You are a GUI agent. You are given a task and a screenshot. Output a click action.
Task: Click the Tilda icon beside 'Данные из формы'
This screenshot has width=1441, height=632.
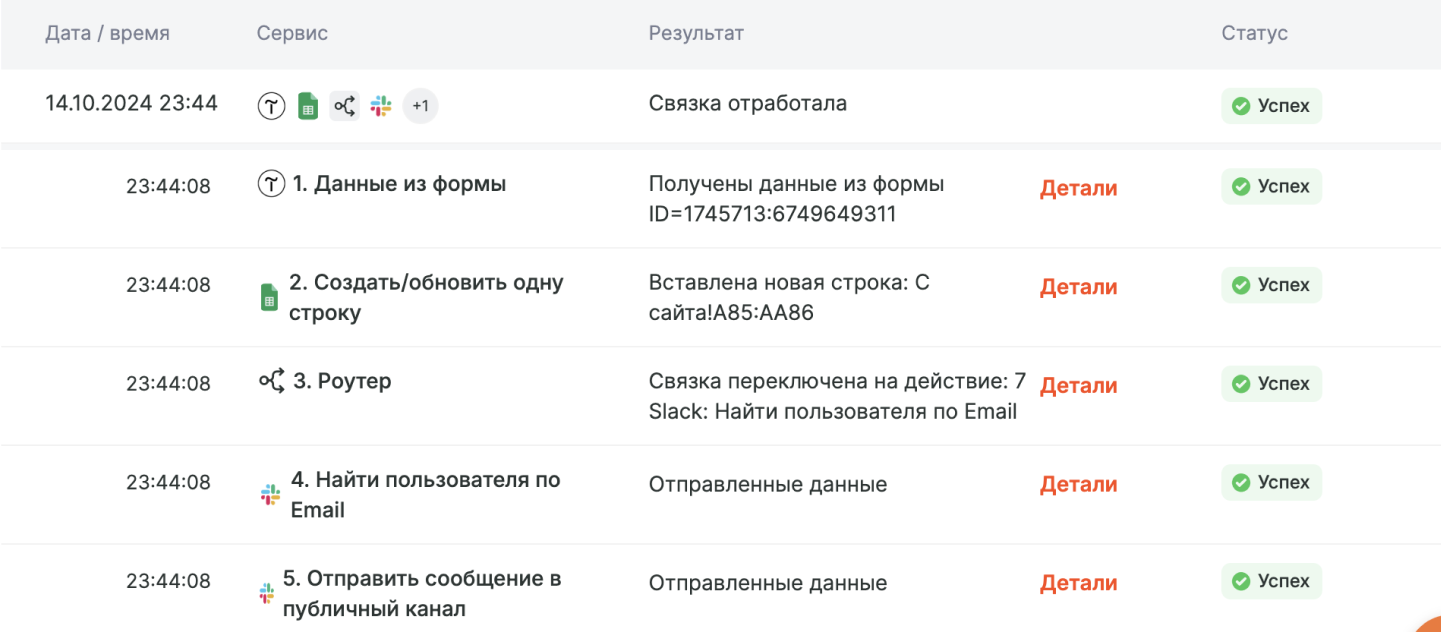click(x=271, y=185)
